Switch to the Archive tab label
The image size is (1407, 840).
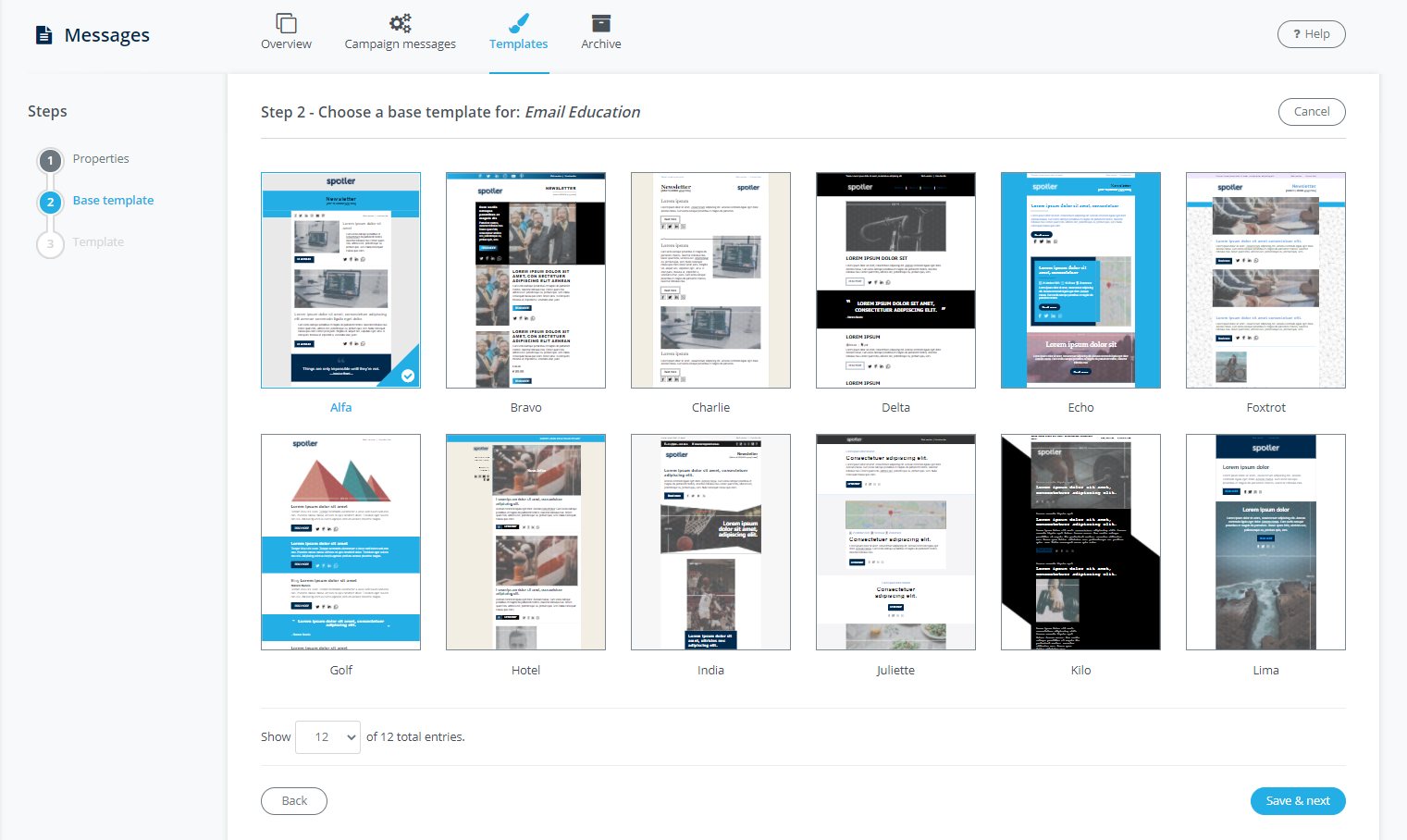point(601,44)
